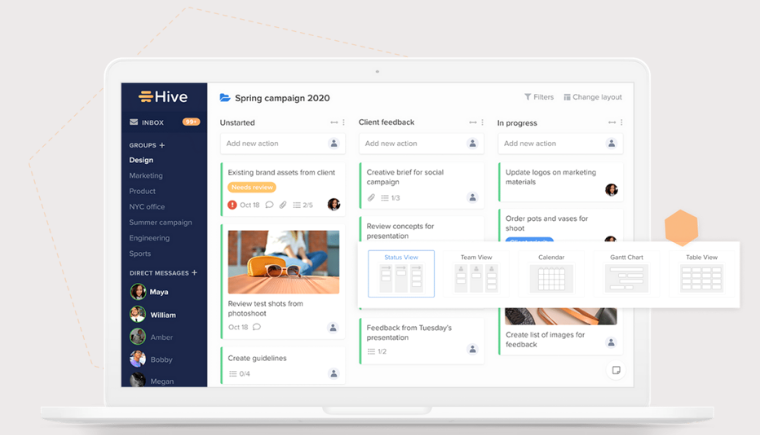Screen dimensions: 760x435
Task: Open direct message with William
Action: (x=153, y=314)
